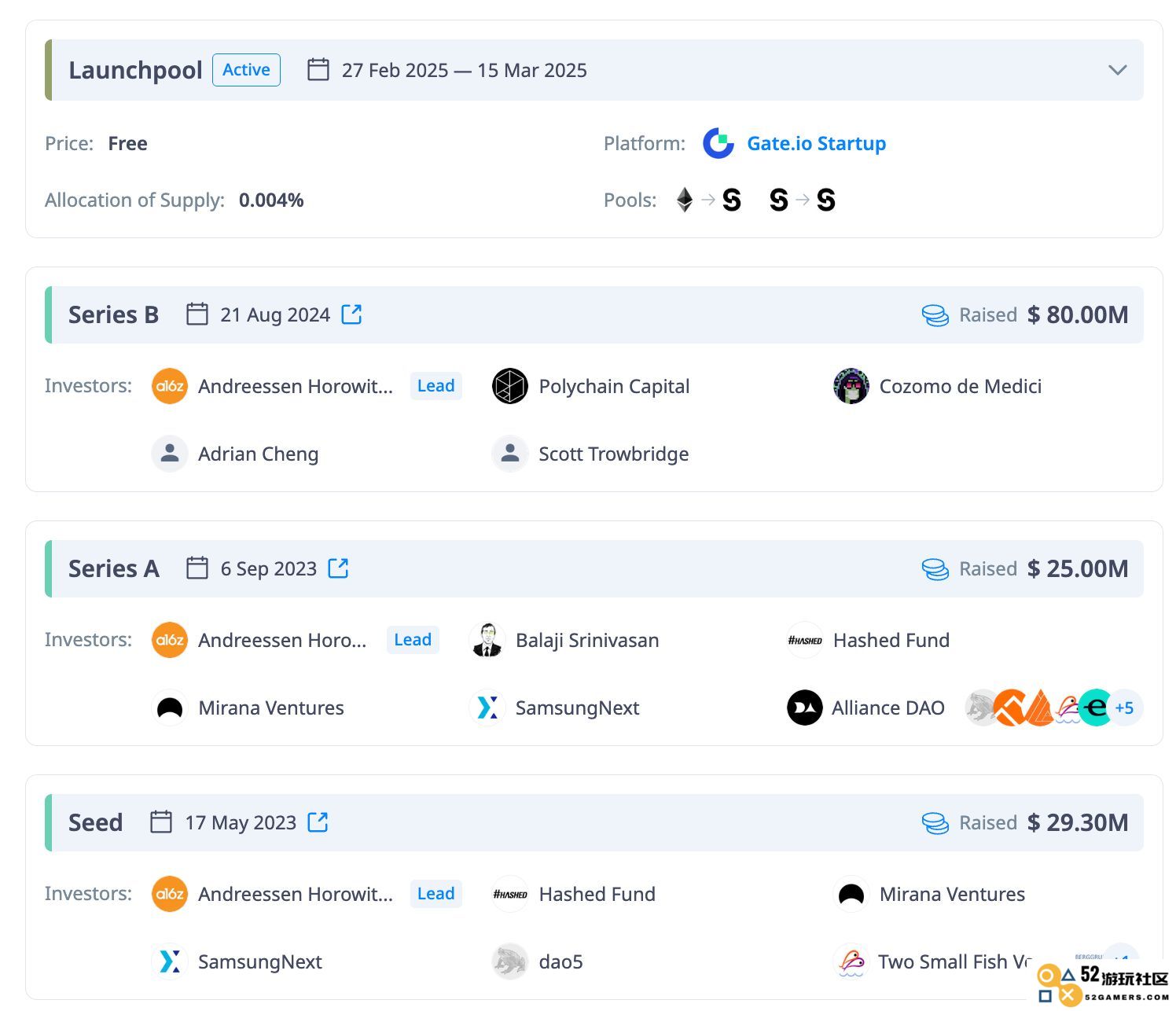Click the Gate.io logo icon

click(x=718, y=143)
